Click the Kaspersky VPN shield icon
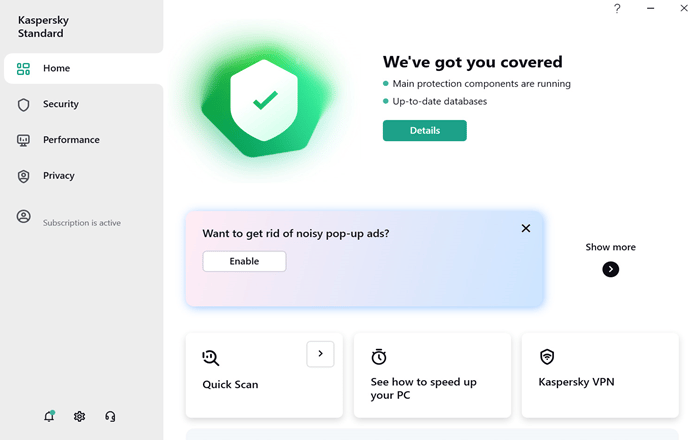The image size is (700, 440). click(x=547, y=357)
